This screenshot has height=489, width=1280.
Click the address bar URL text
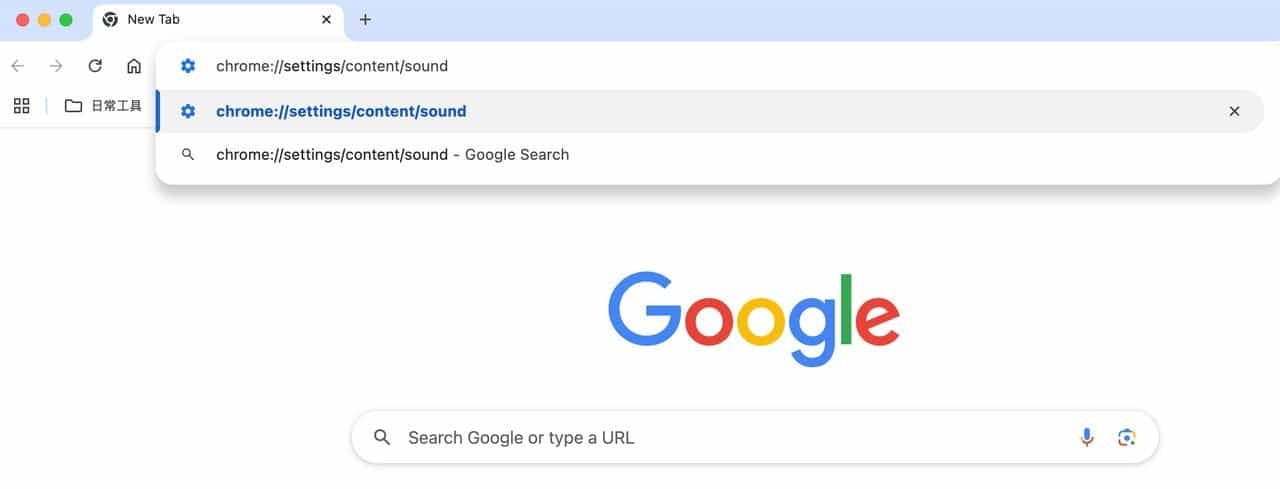[332, 66]
